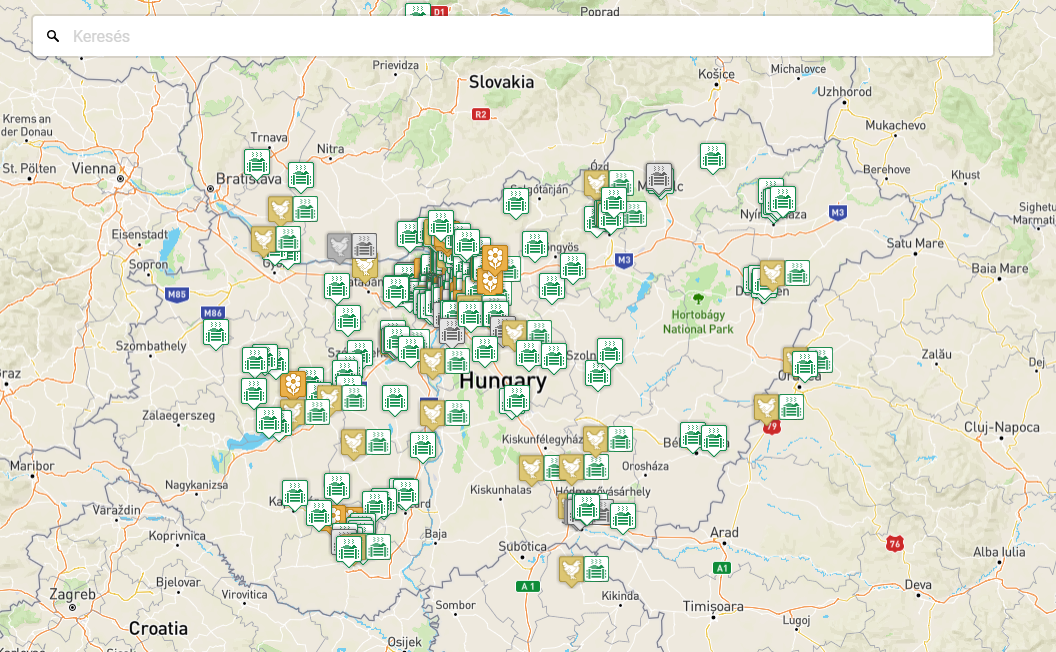This screenshot has width=1056, height=652.
Task: Open the gold chicken marker near Ózd
Action: (x=596, y=183)
